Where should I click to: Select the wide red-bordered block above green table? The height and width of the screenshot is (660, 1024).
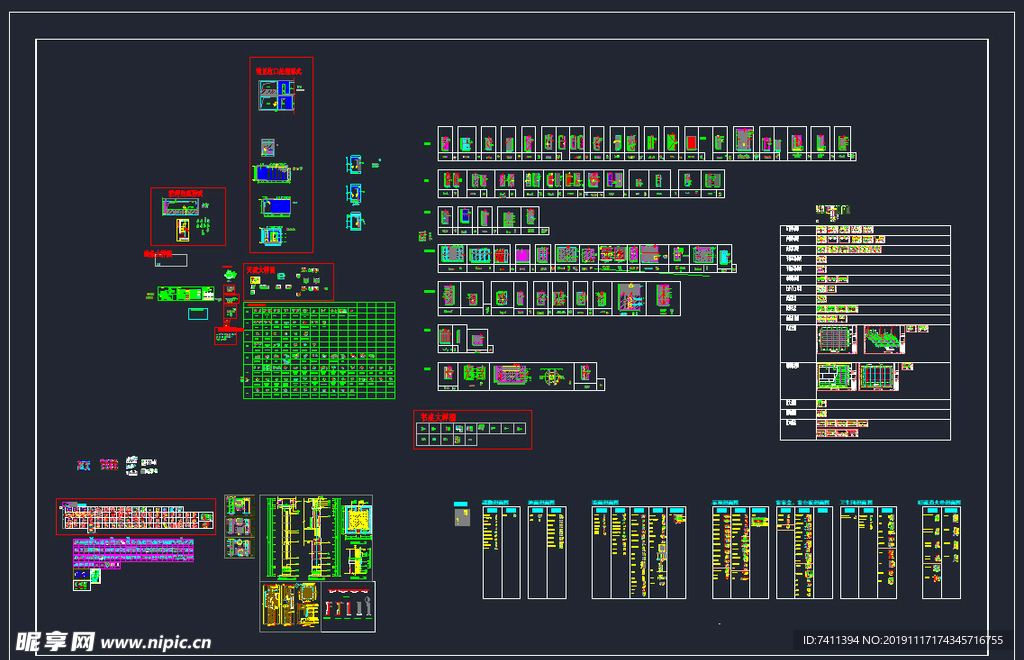point(289,282)
